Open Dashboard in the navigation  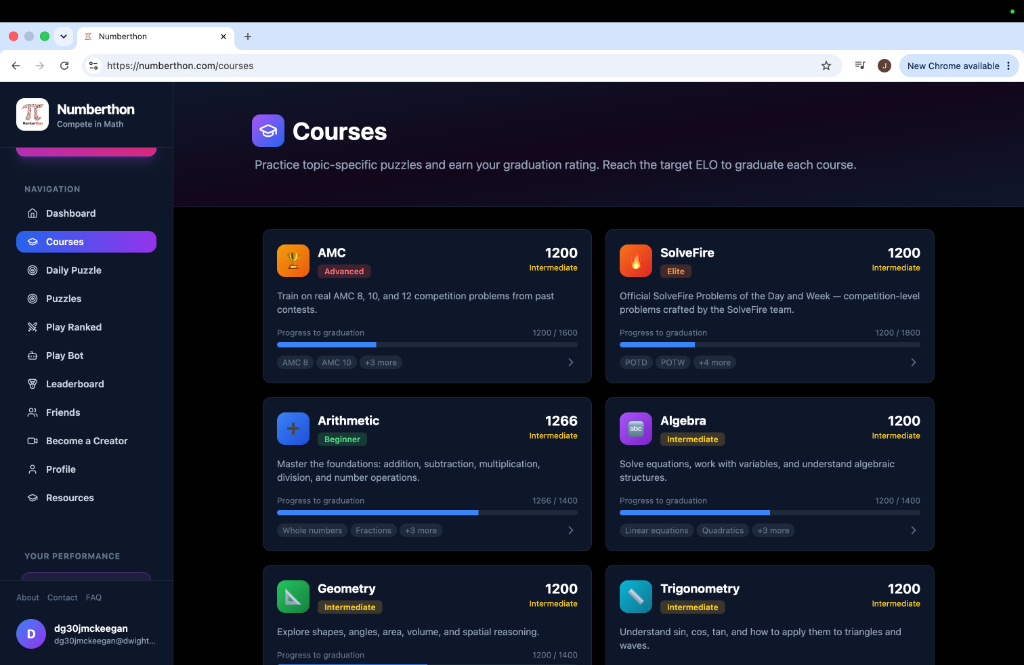click(x=86, y=213)
